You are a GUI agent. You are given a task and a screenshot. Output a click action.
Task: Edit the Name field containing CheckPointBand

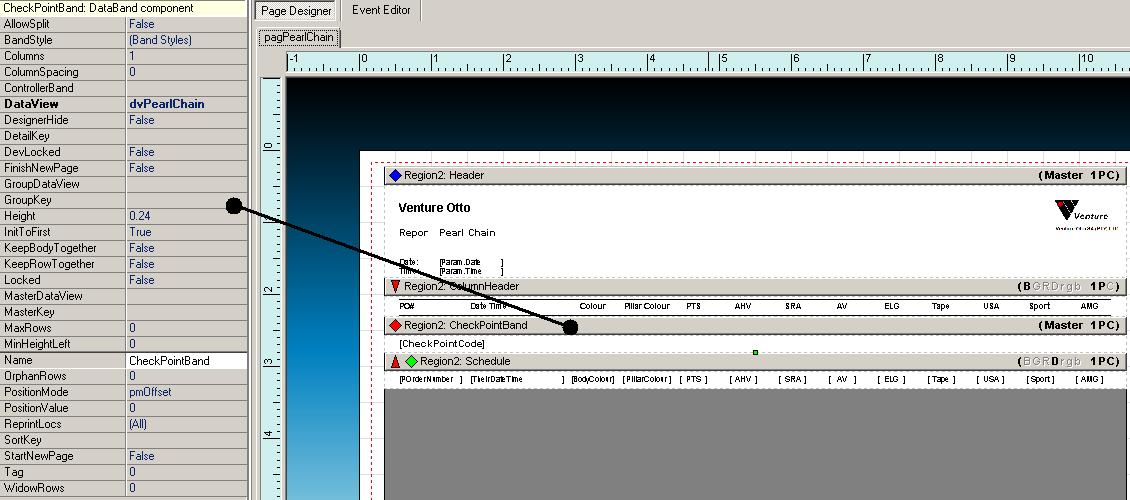coord(187,360)
